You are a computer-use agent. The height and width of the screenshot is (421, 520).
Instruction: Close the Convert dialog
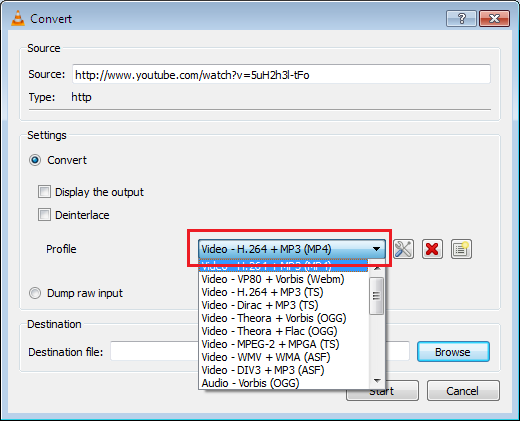(494, 18)
